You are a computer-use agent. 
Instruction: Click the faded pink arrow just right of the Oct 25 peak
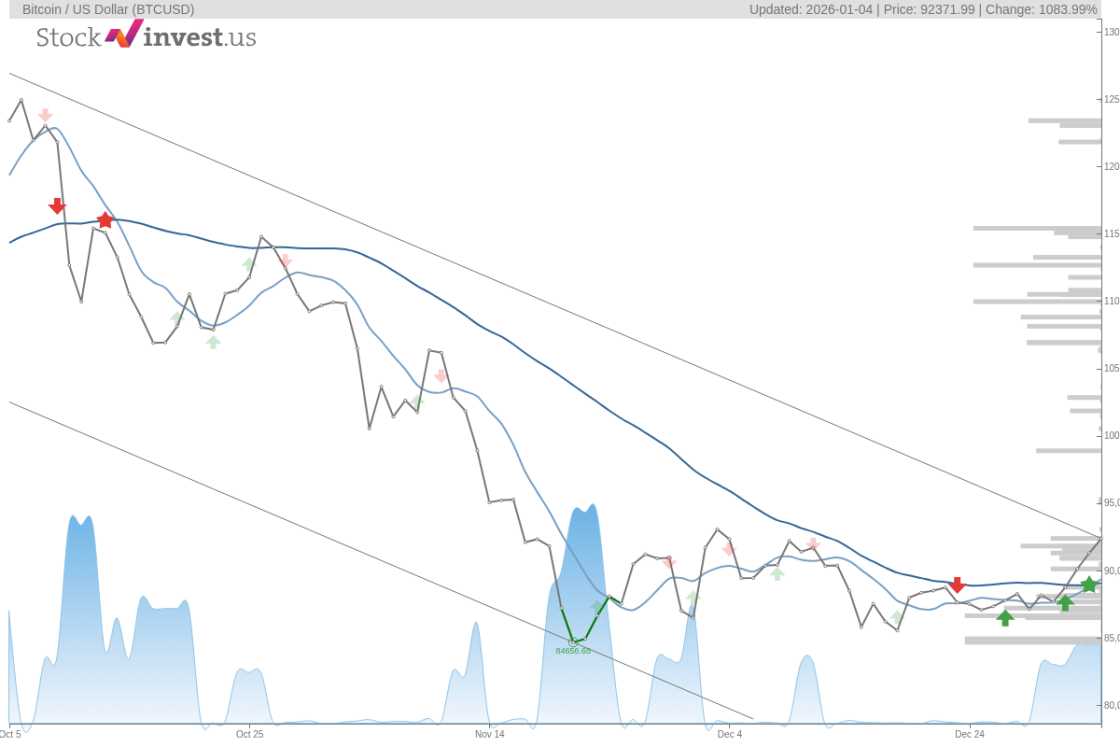[285, 261]
